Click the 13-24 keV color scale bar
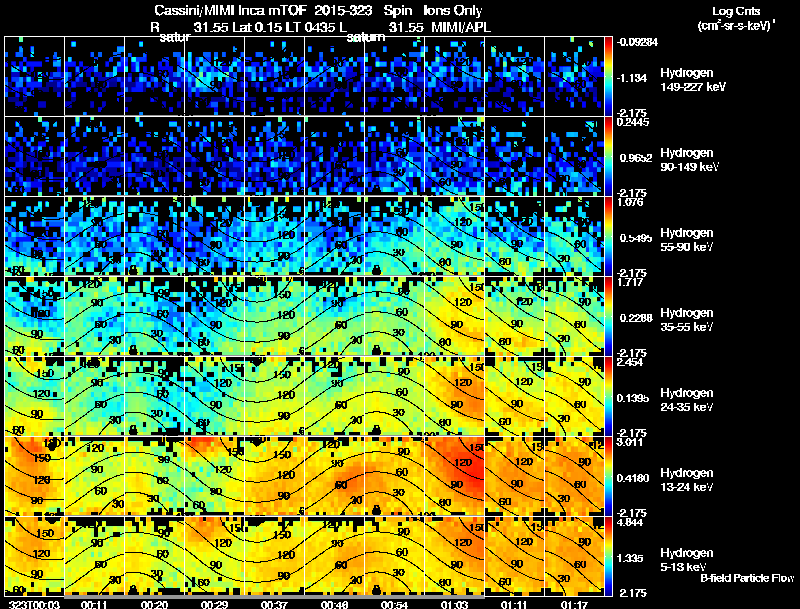This screenshot has height=609, width=800. point(608,476)
